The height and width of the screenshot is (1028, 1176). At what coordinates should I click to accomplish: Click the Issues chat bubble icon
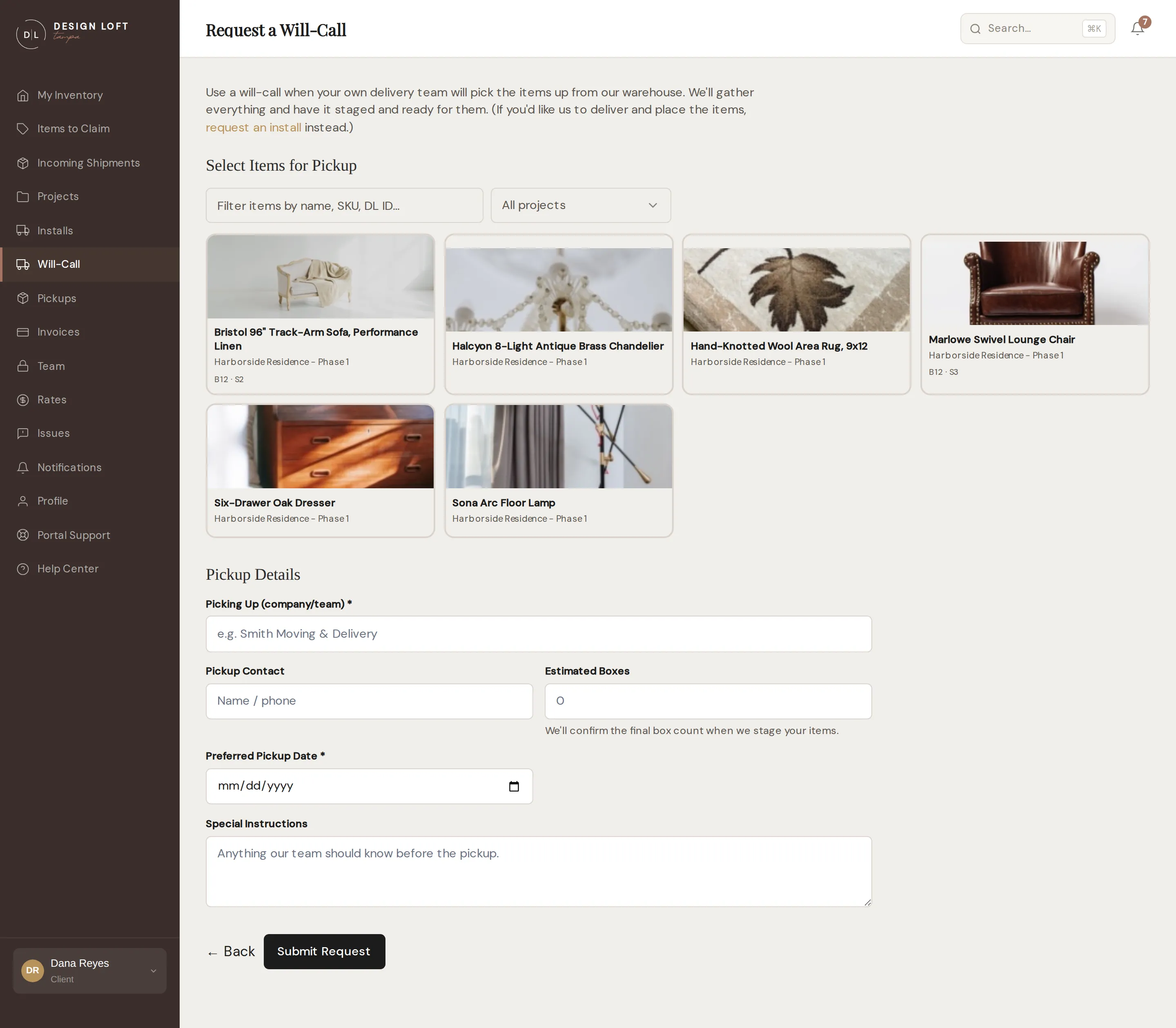pyautogui.click(x=23, y=433)
